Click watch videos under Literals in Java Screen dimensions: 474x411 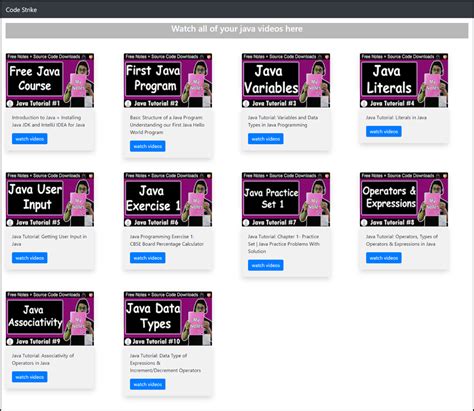(x=384, y=131)
